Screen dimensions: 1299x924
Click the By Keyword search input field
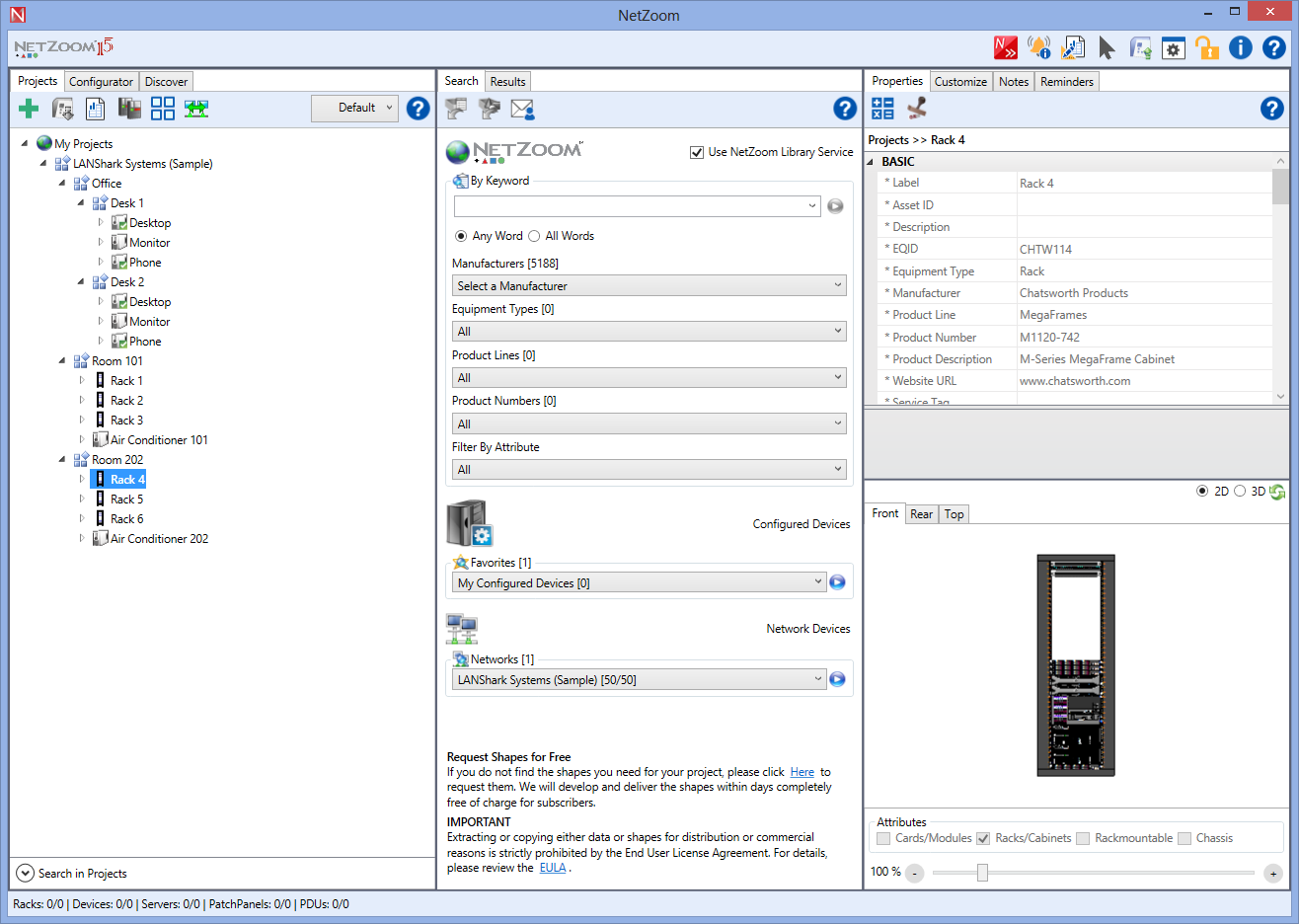pyautogui.click(x=632, y=206)
